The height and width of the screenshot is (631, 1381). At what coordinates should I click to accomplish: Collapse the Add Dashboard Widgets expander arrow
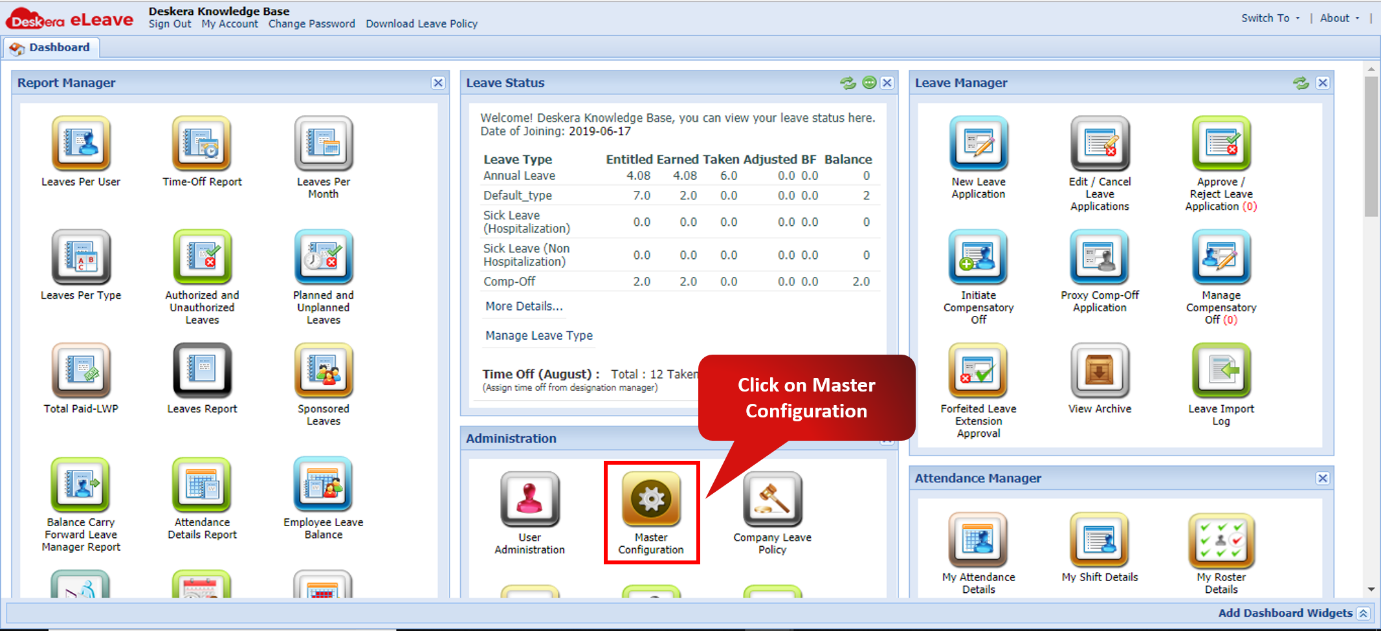[1363, 613]
